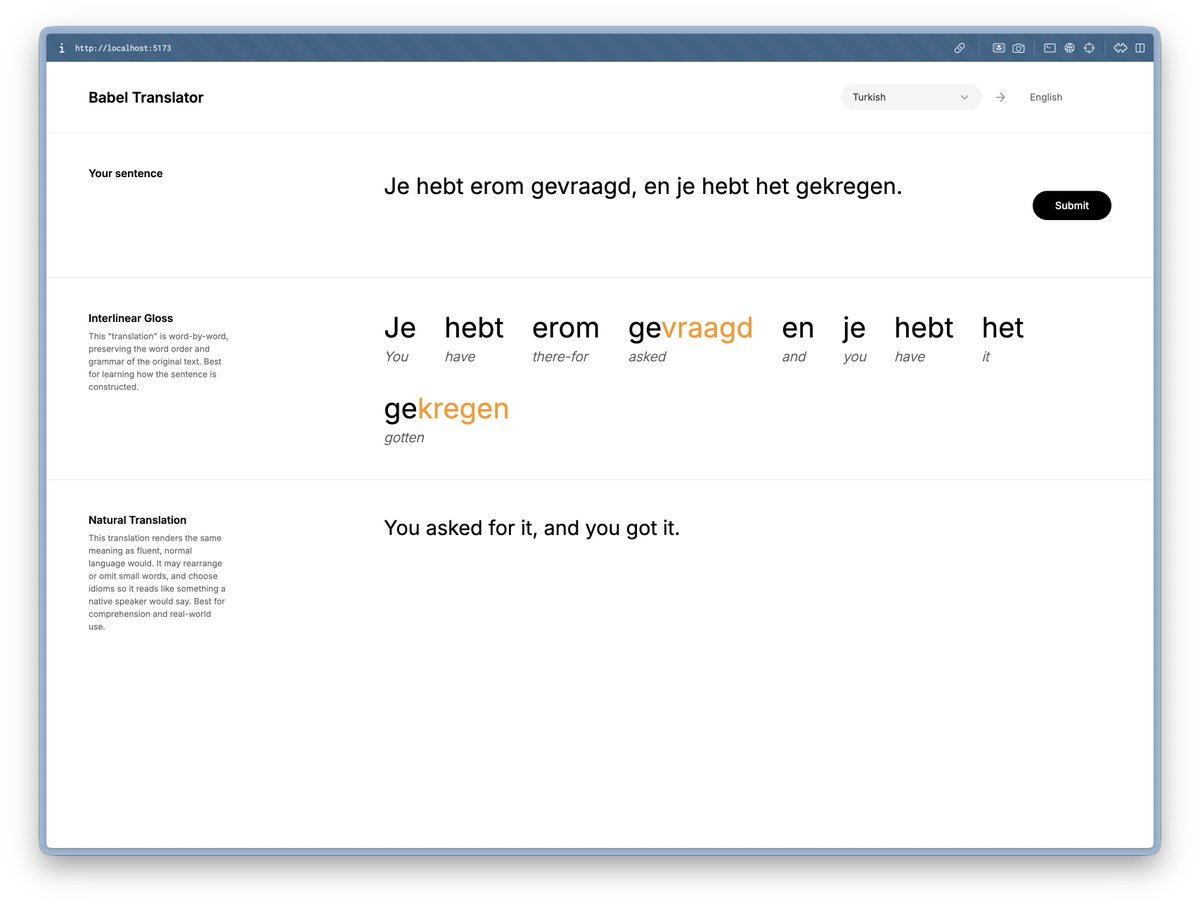Click the first capitalized word 'Je'

point(400,328)
